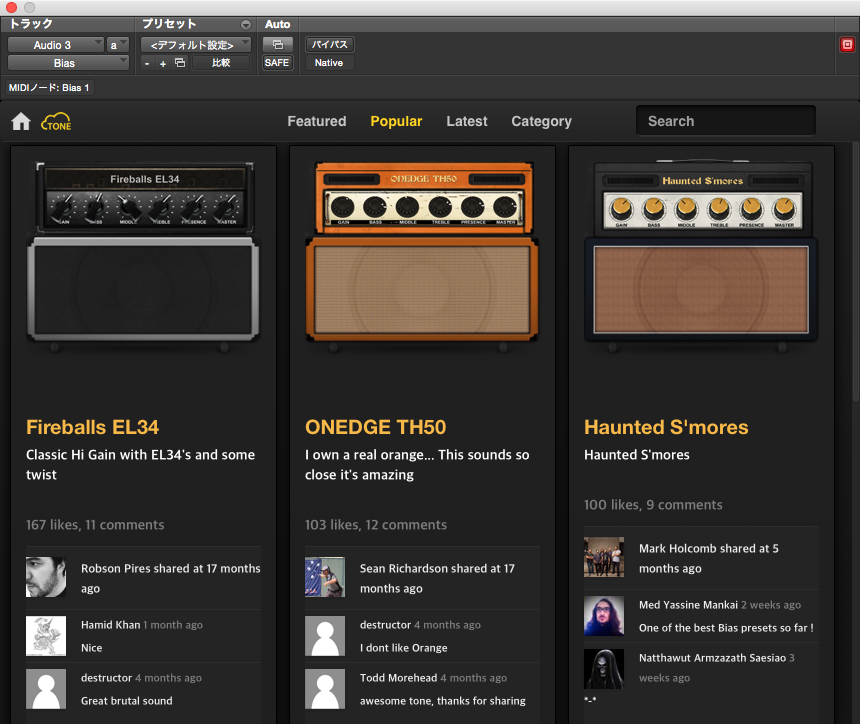This screenshot has width=860, height=724.
Task: Click the MIDIノード: Bias 1 label
Action: click(x=49, y=88)
